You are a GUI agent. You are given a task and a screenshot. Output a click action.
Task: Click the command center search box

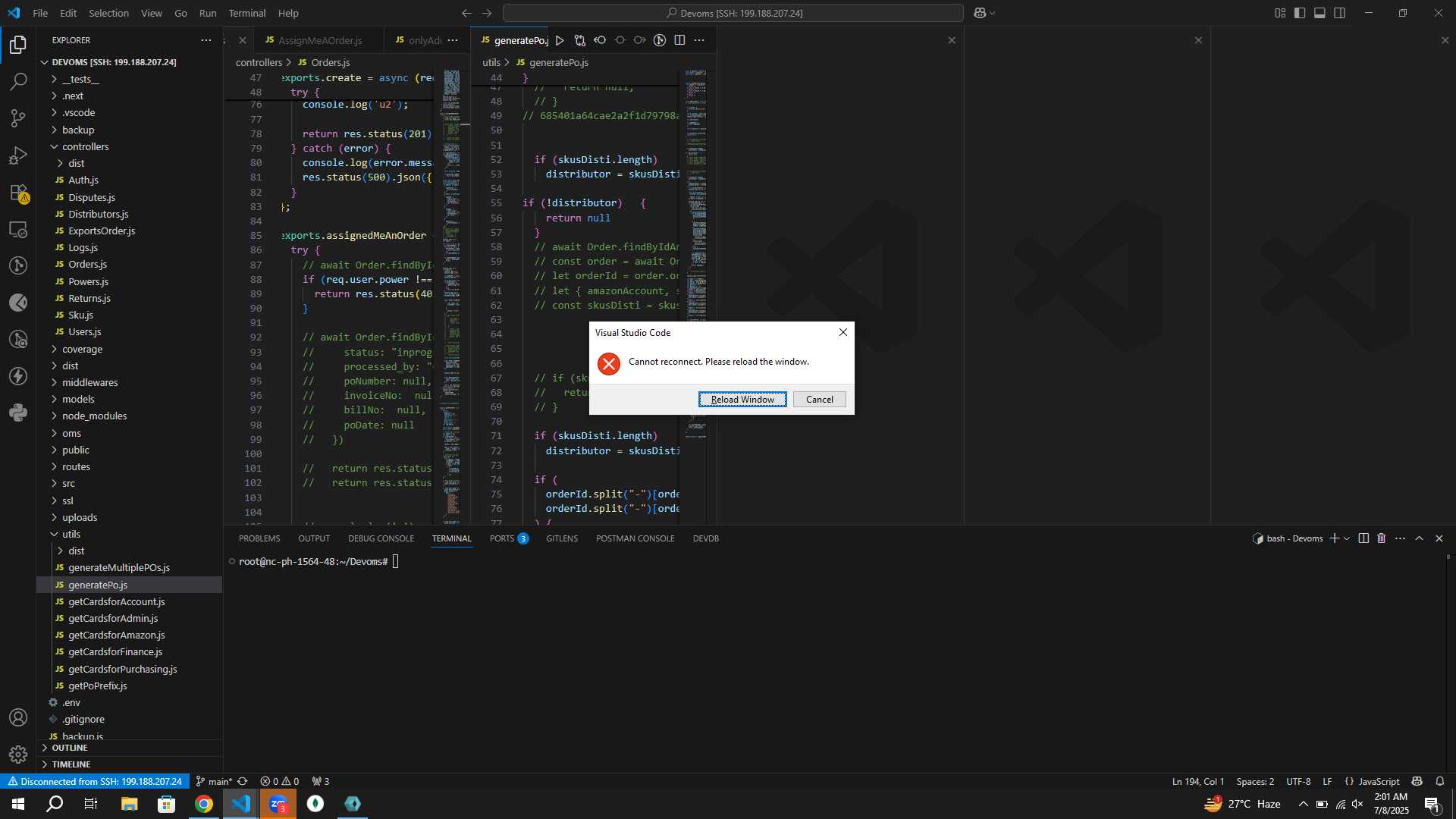tap(733, 13)
